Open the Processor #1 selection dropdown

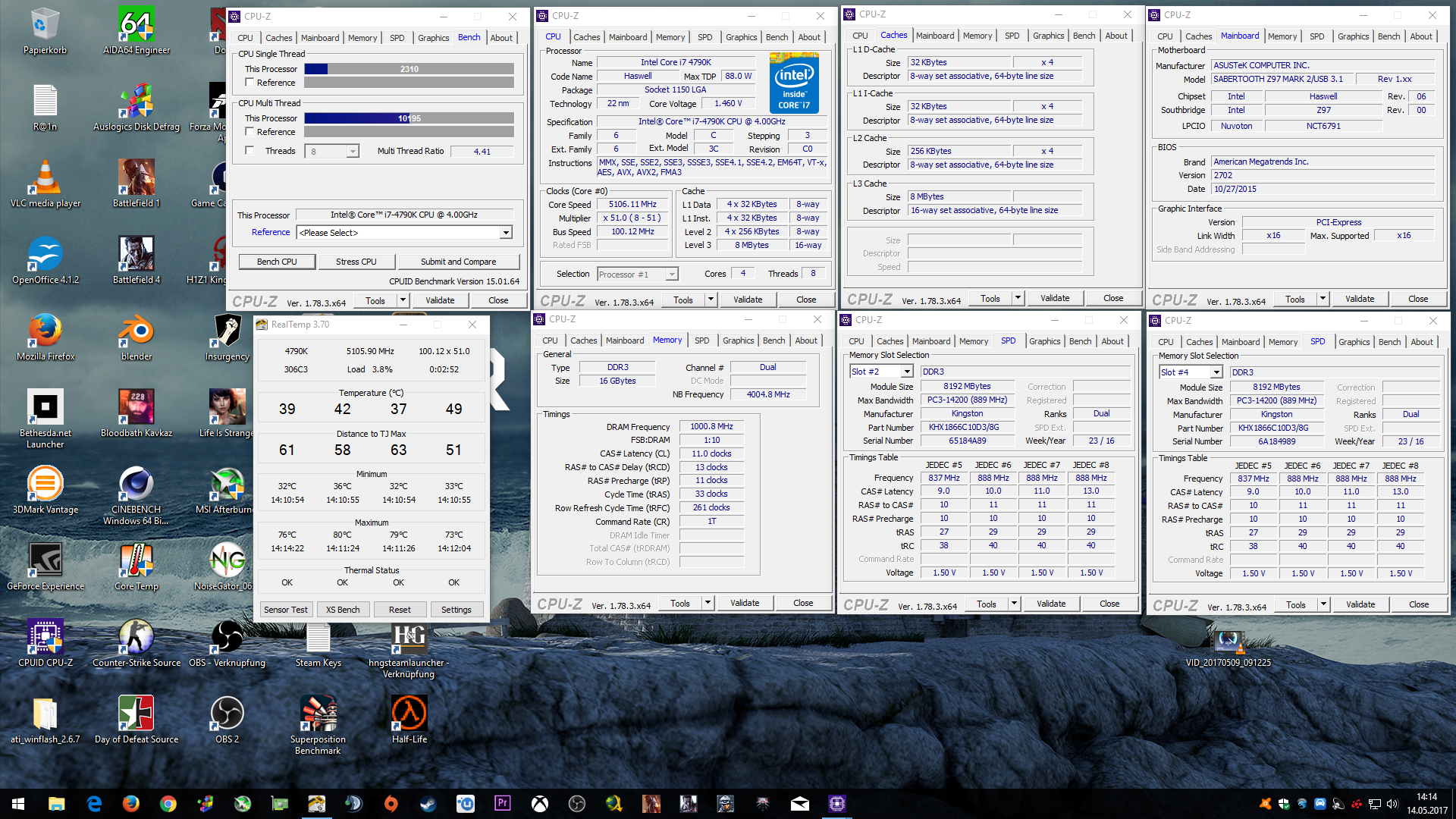point(671,275)
